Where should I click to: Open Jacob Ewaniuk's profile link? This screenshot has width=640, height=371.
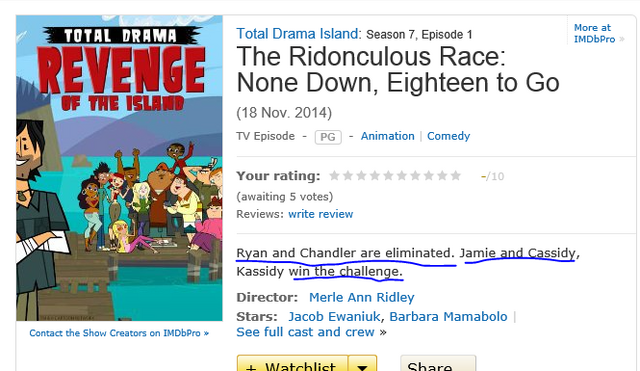point(334,316)
